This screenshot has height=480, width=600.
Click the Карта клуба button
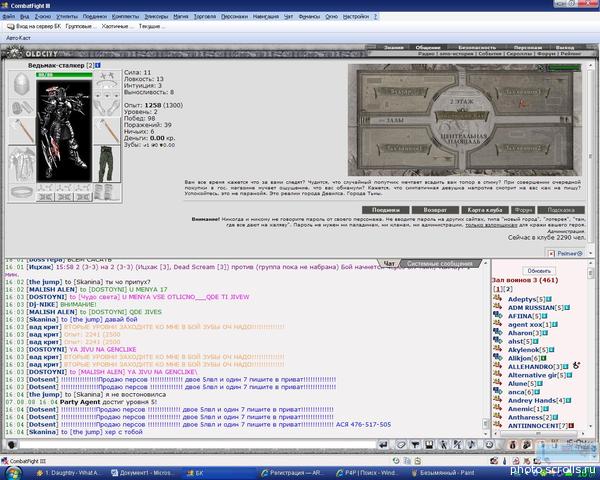click(x=485, y=210)
